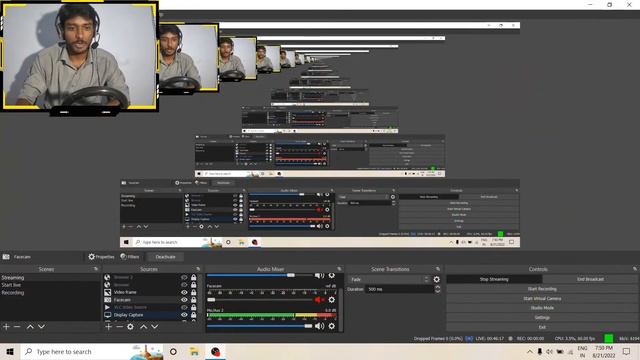The image size is (640, 360).
Task: Open the Fade transition dropdown
Action: [390, 280]
